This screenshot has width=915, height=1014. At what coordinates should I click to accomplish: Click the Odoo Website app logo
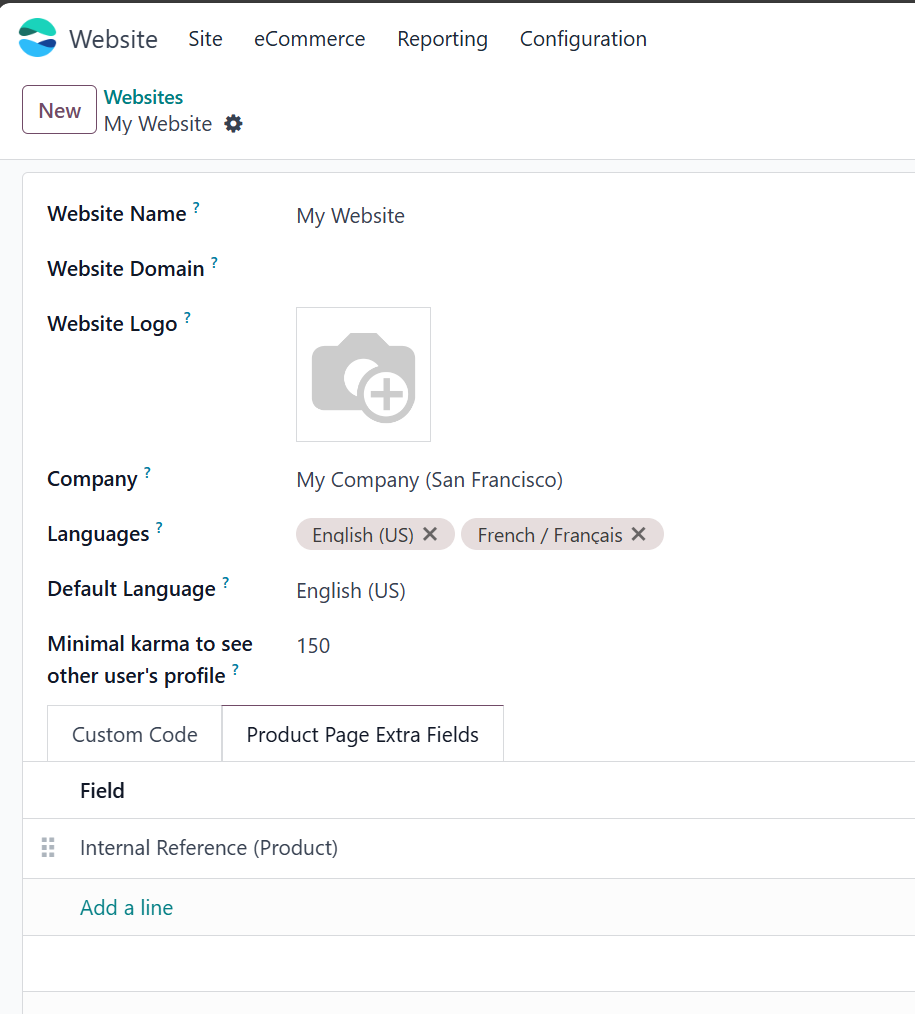(38, 38)
